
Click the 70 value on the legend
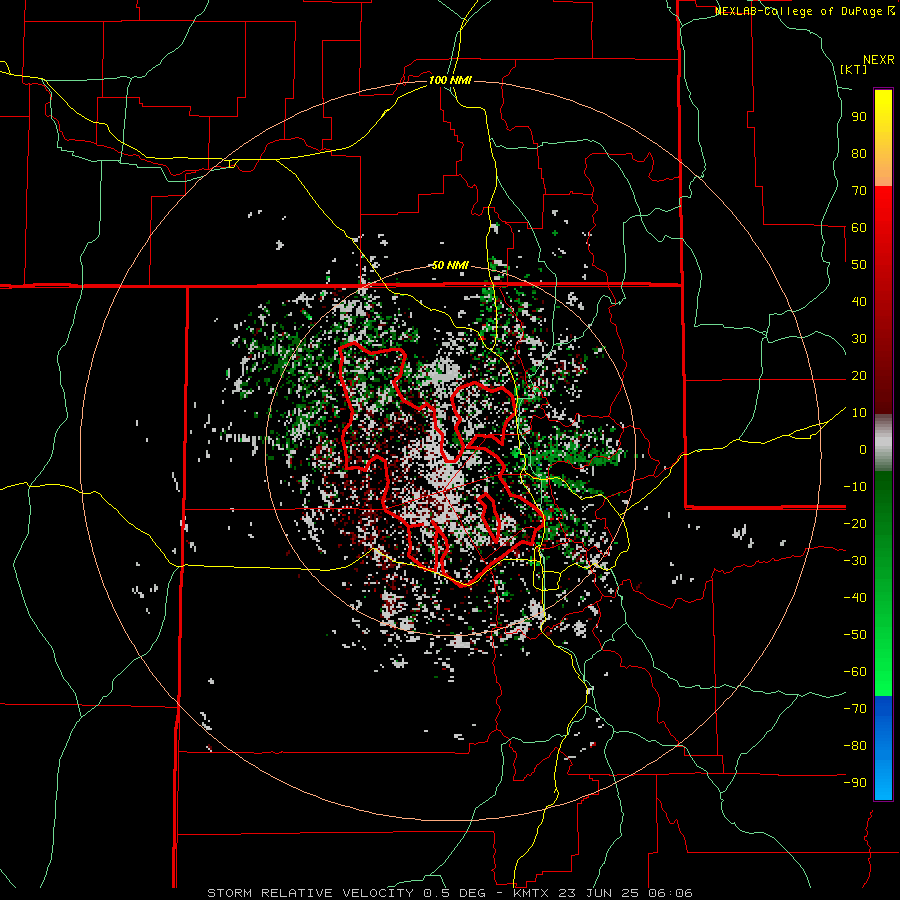pyautogui.click(x=859, y=191)
